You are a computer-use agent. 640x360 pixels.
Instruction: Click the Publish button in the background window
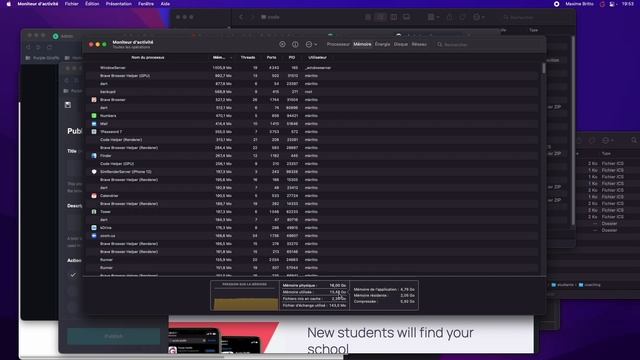113,336
